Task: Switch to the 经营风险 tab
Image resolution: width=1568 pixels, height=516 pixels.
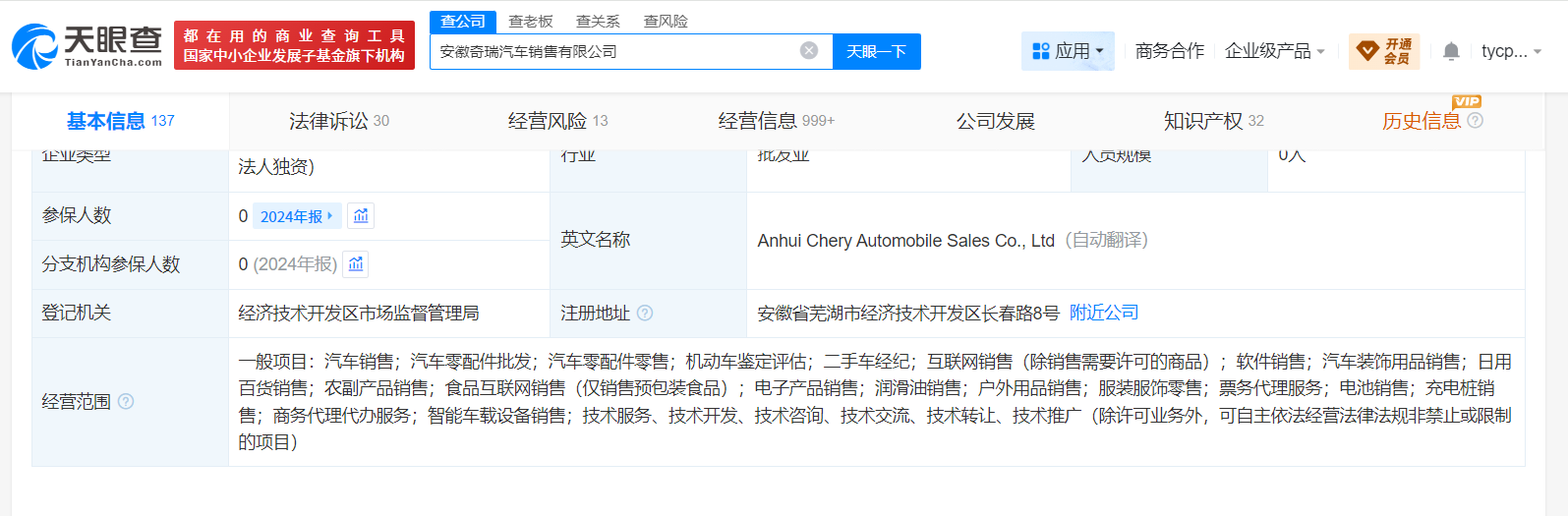Action: [557, 121]
